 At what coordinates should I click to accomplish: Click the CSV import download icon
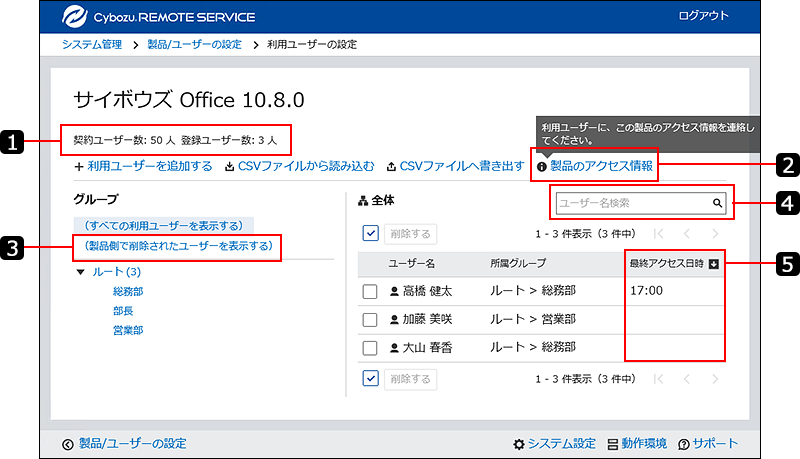coord(230,167)
